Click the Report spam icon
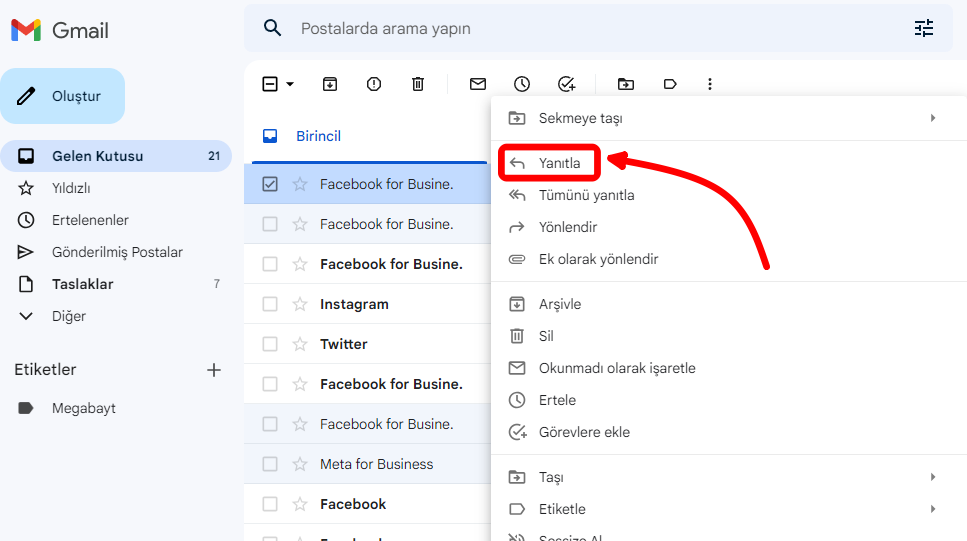 pyautogui.click(x=374, y=84)
